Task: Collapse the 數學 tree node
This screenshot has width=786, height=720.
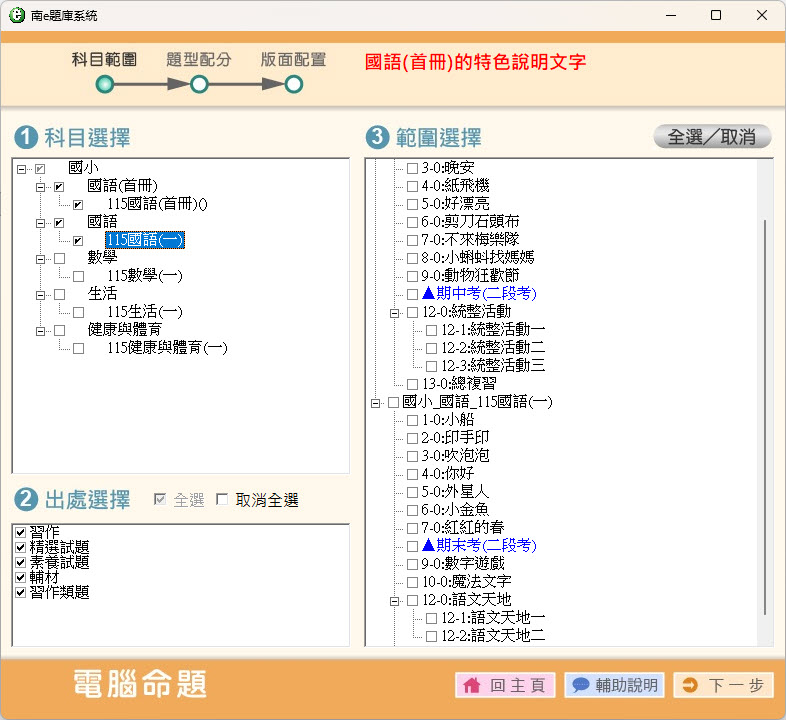Action: tap(40, 259)
